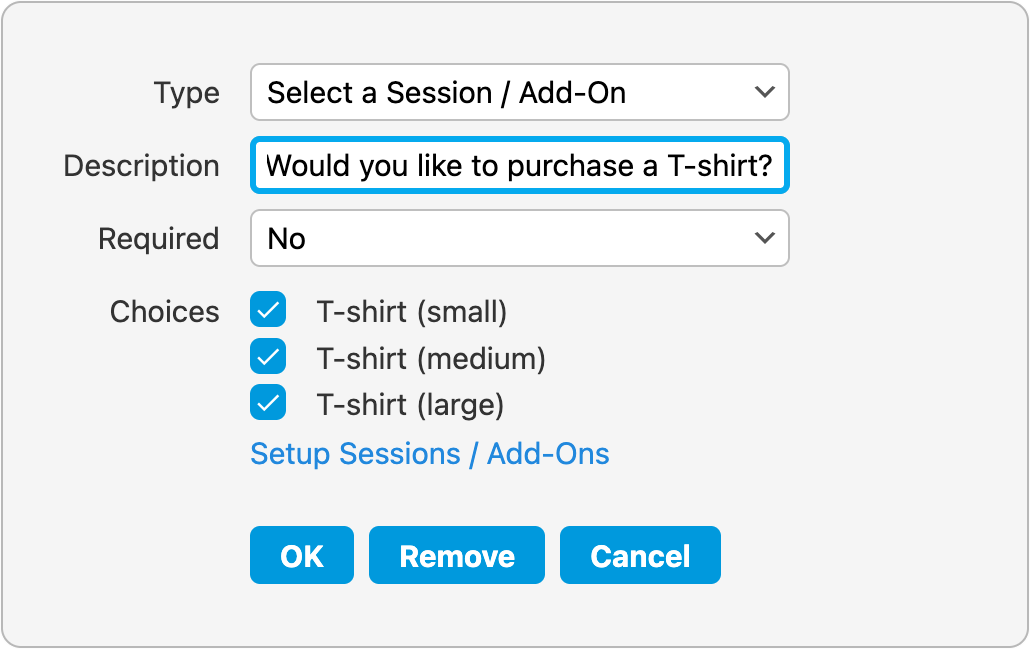Click the 'T-shirt (medium)' choice label

(x=431, y=358)
